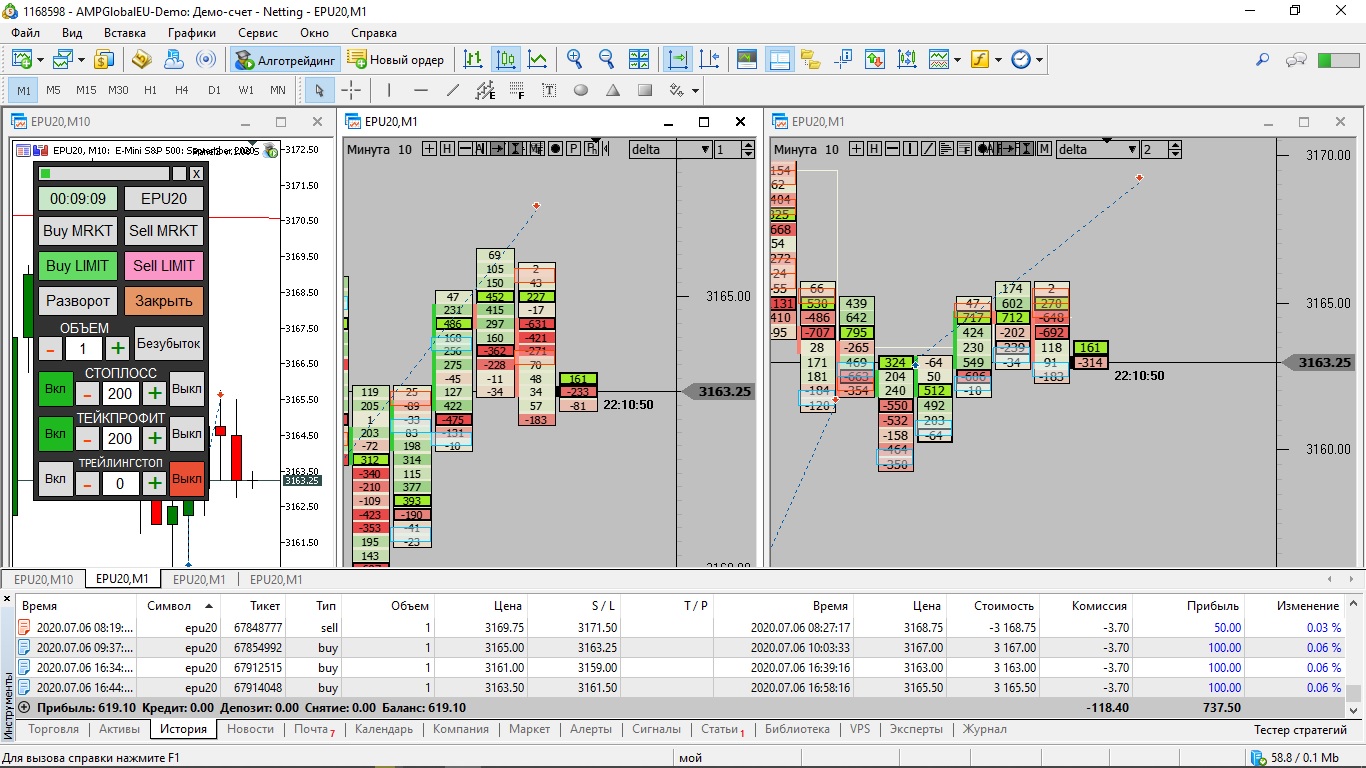Open the Сервис menu
This screenshot has width=1366, height=768.
point(258,33)
